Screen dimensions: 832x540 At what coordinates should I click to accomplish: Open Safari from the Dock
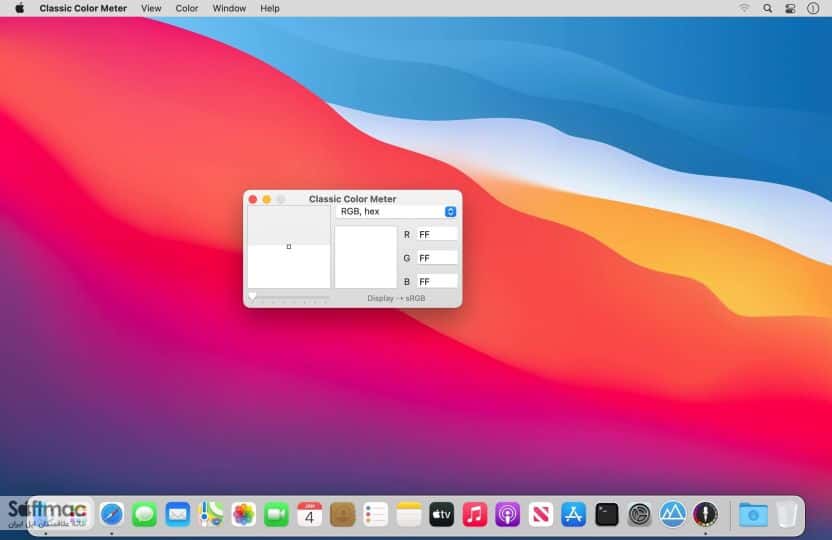111,514
